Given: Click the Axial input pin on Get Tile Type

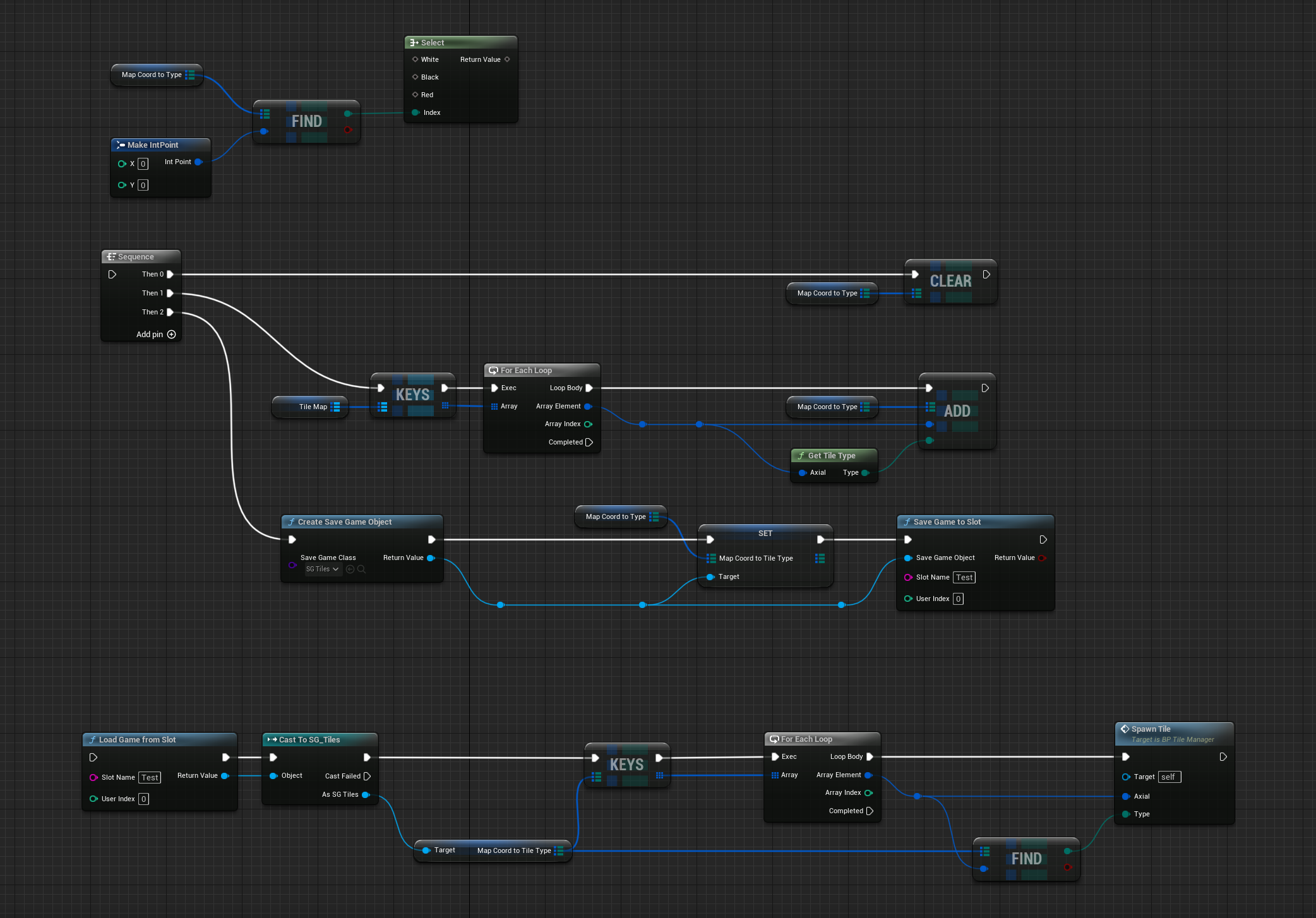Looking at the screenshot, I should [x=802, y=472].
